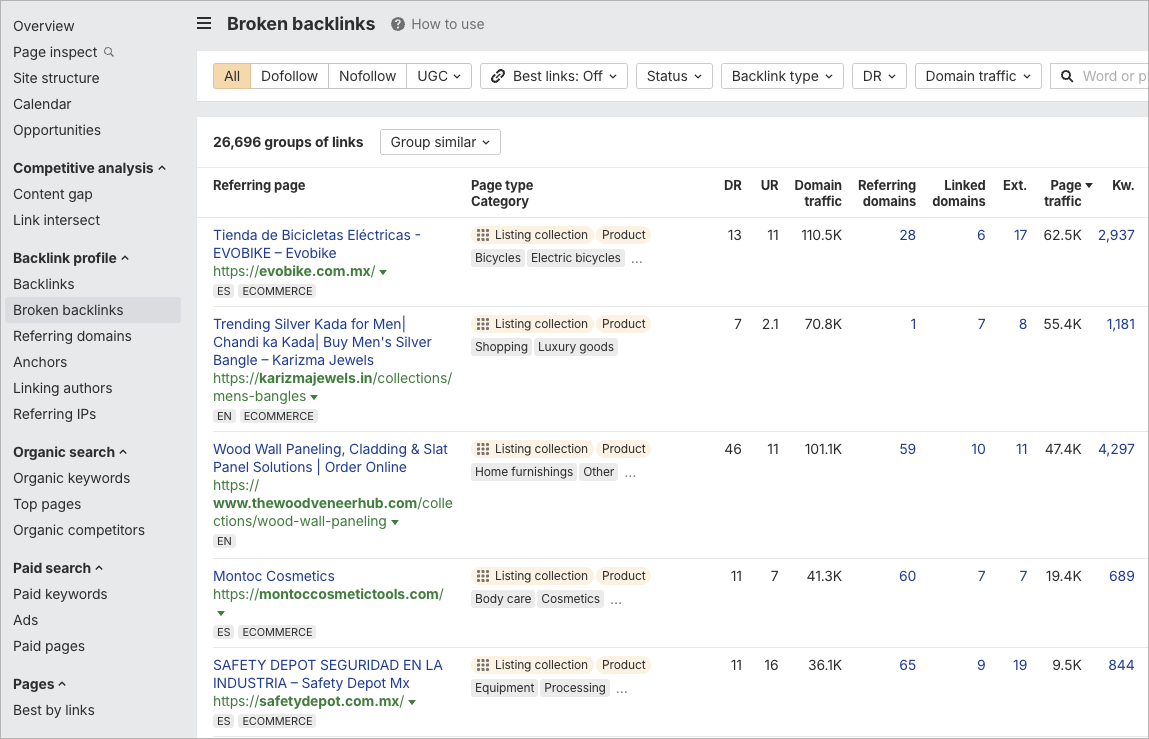Open the Domain traffic dropdown
1149x739 pixels.
(977, 75)
